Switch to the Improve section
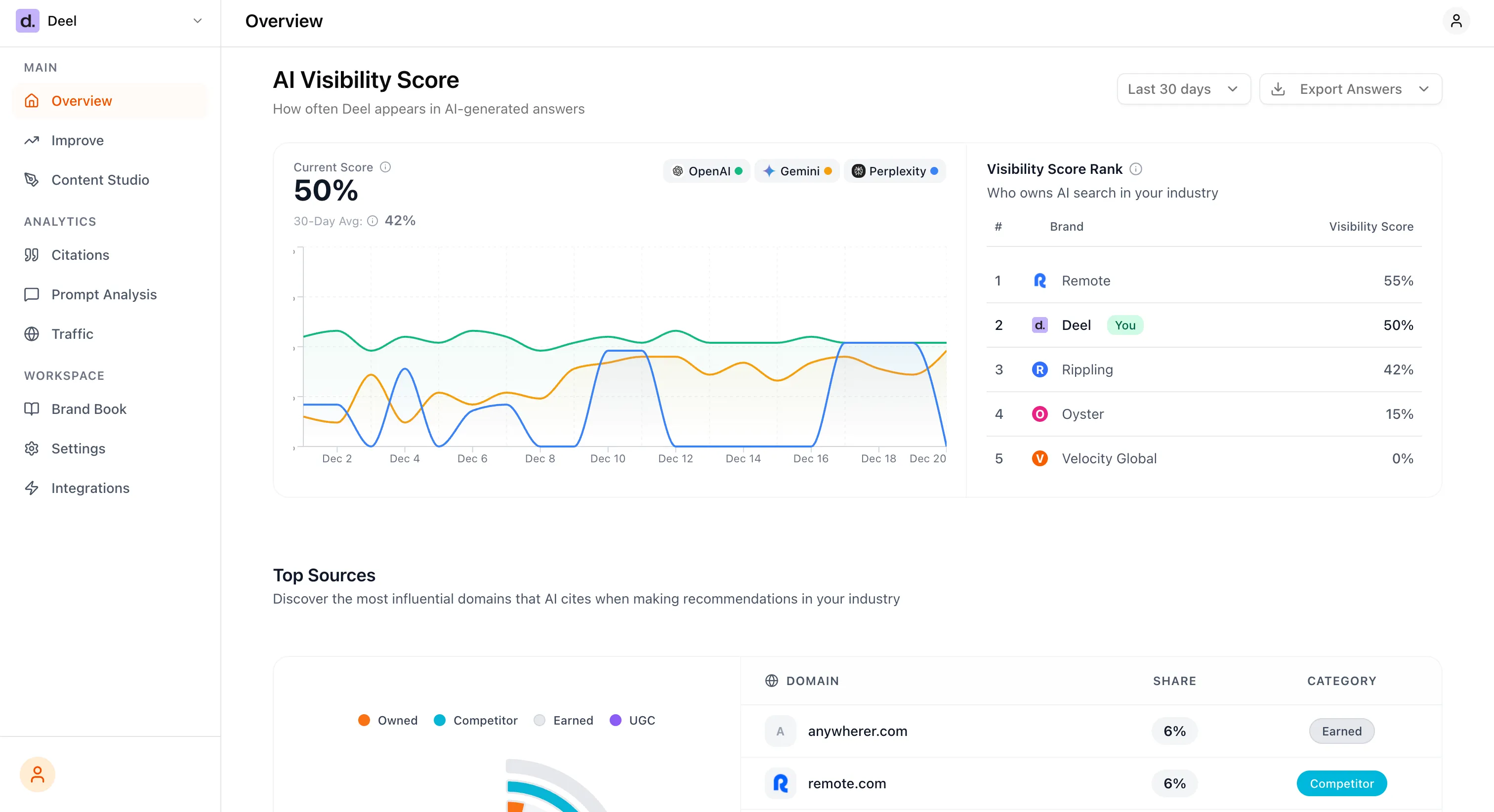Image resolution: width=1494 pixels, height=812 pixels. point(78,140)
